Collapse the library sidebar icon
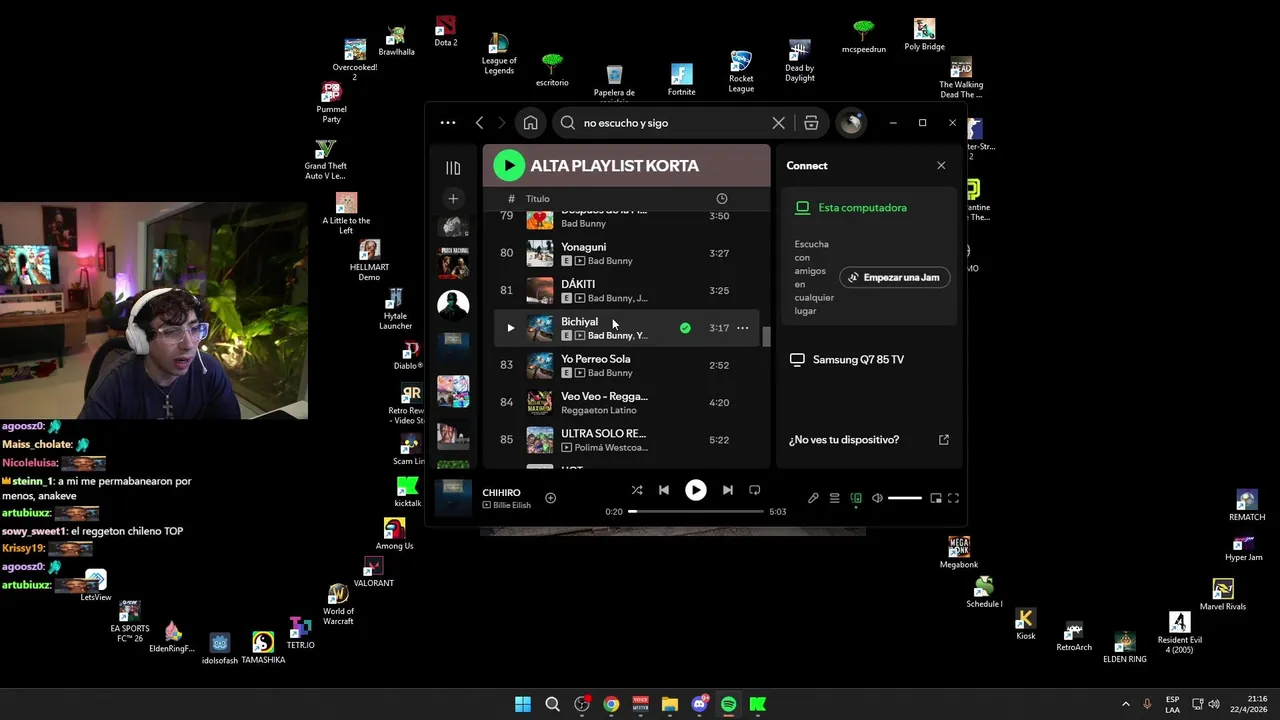The image size is (1280, 720). click(453, 168)
